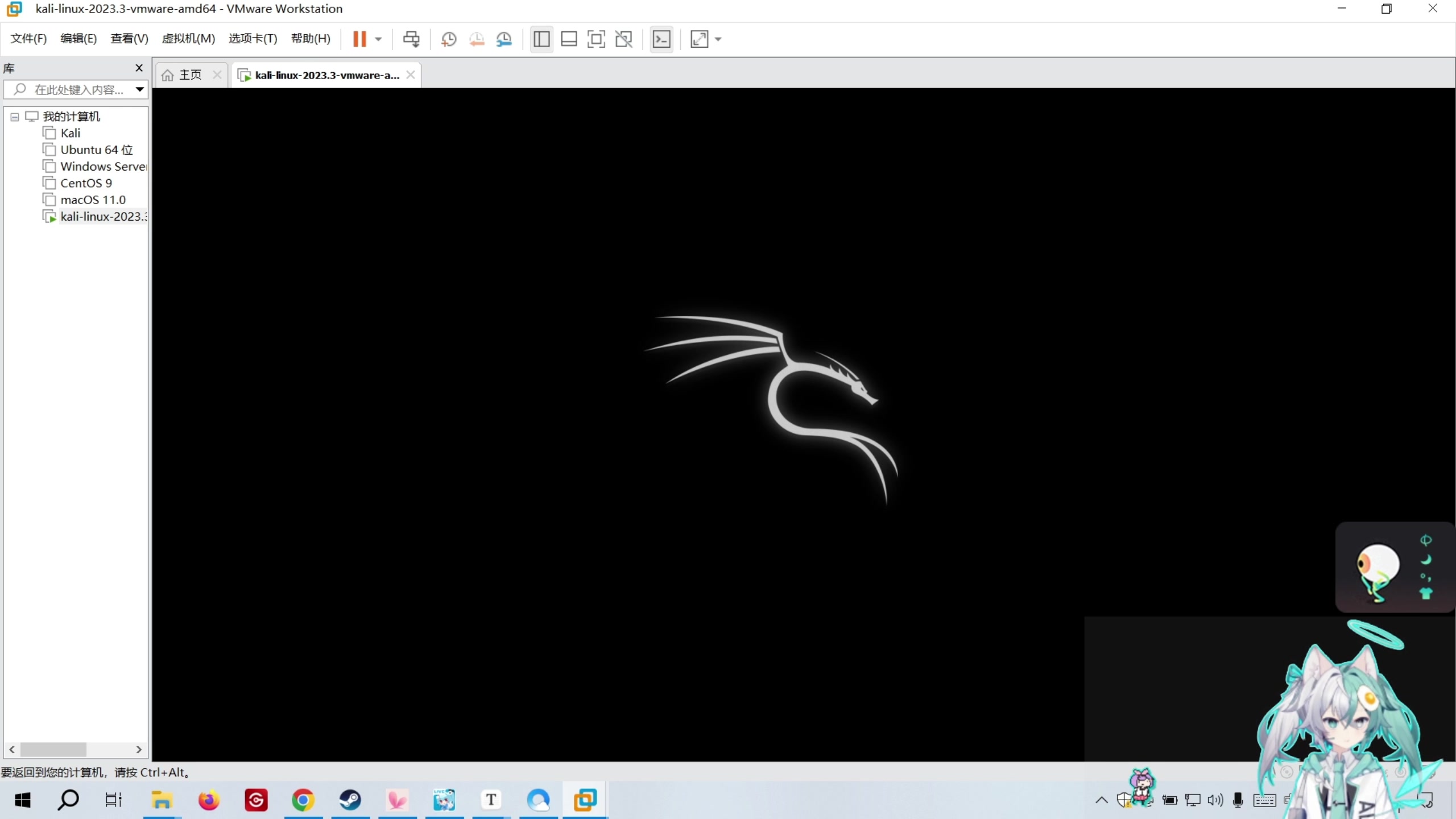Toggle the library sidebar view
This screenshot has height=819, width=1456.
pyautogui.click(x=541, y=39)
